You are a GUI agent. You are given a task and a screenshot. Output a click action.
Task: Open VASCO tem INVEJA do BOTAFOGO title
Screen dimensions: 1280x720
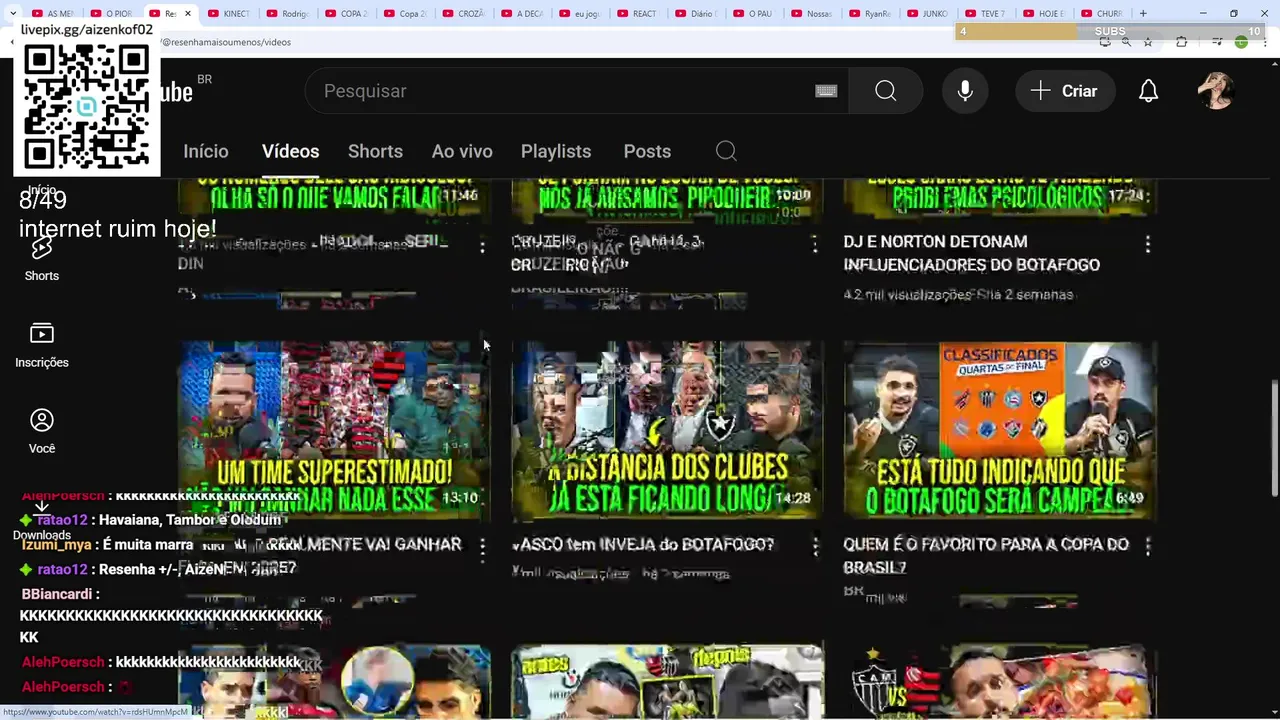click(x=643, y=545)
